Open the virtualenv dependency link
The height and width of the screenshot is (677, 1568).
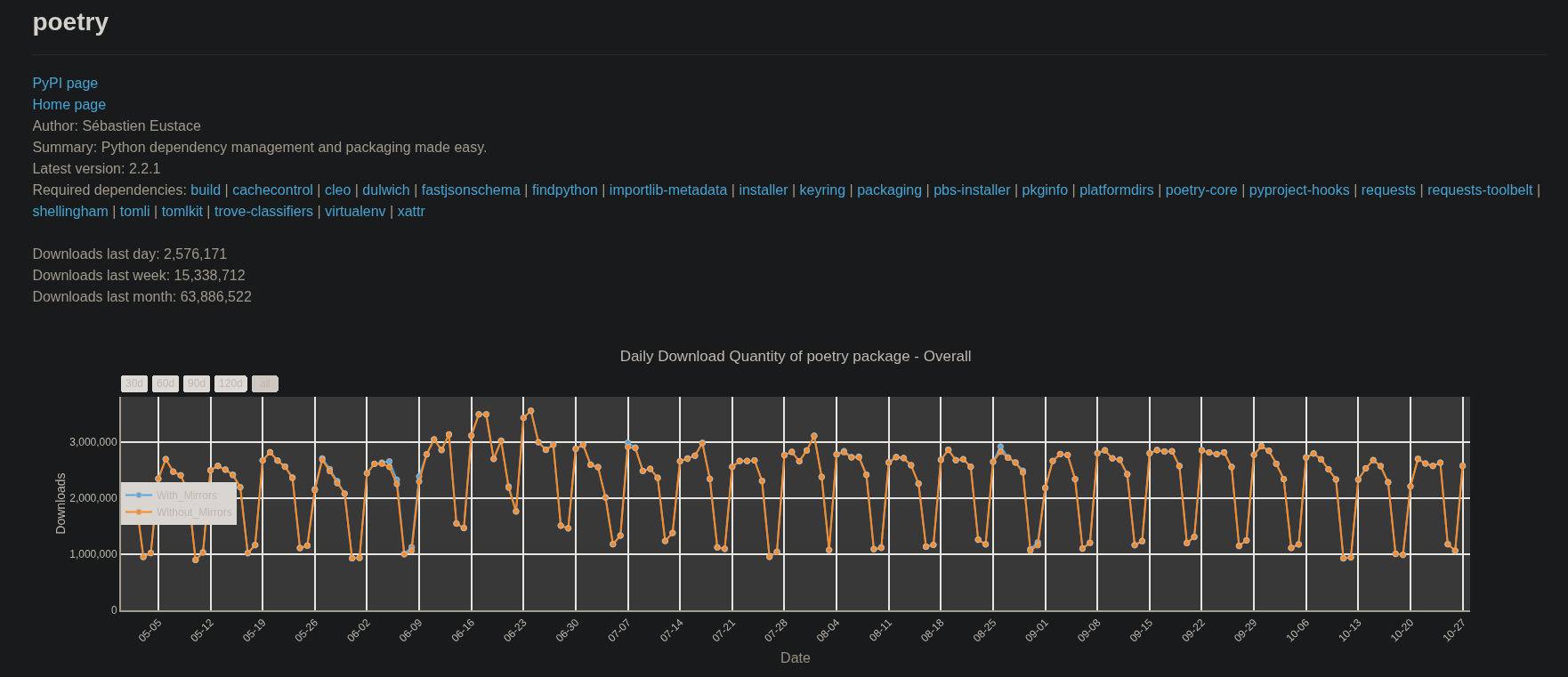[355, 211]
